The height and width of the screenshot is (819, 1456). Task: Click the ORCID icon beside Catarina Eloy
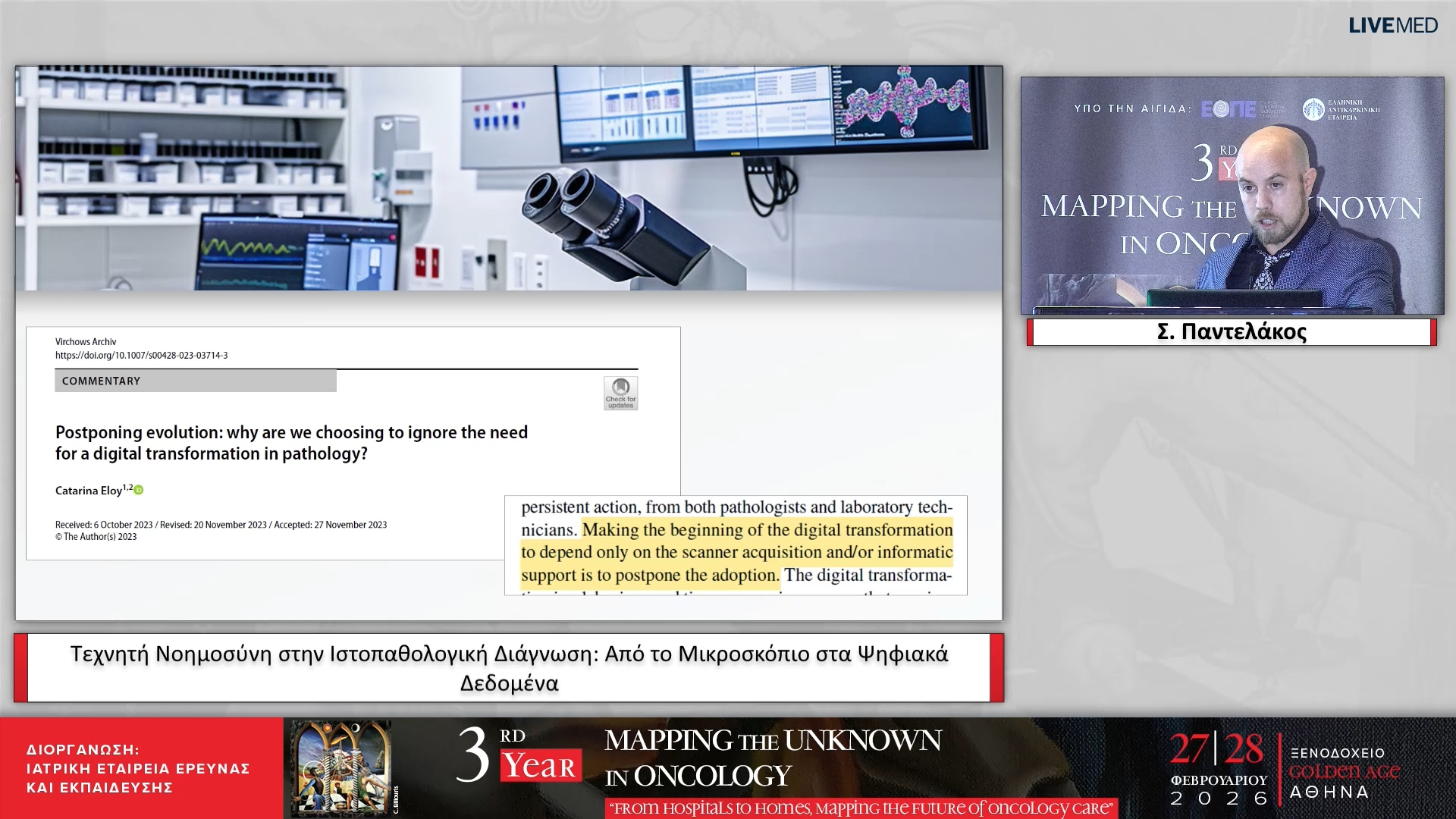pos(139,490)
